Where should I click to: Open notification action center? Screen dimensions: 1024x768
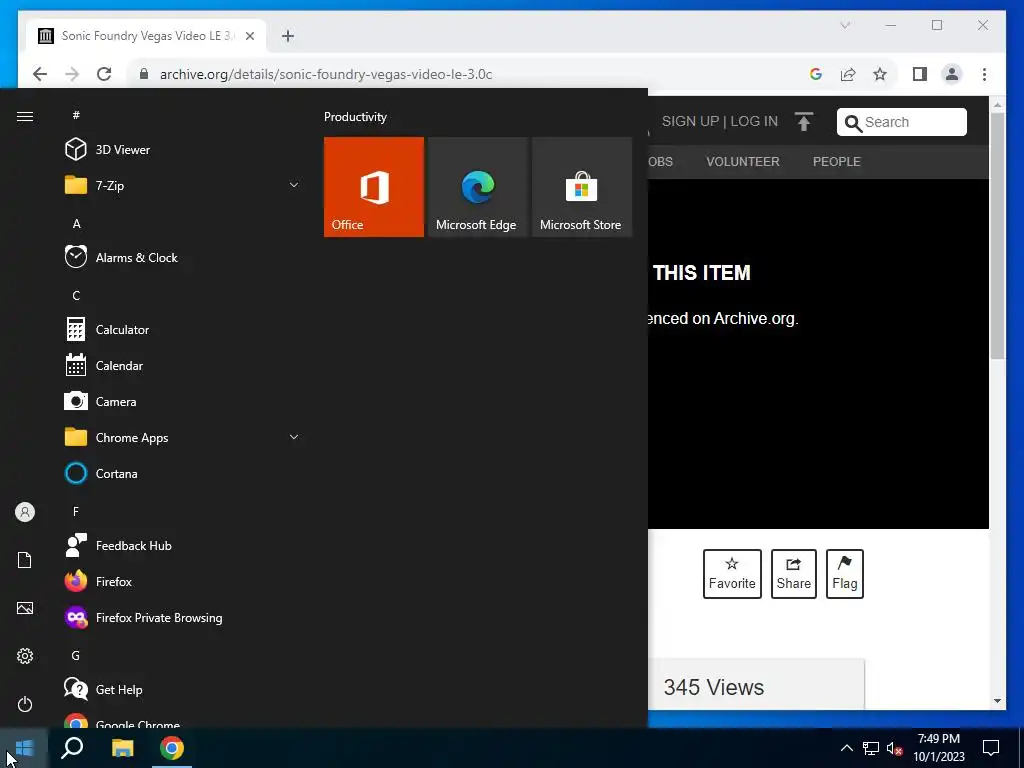(991, 748)
